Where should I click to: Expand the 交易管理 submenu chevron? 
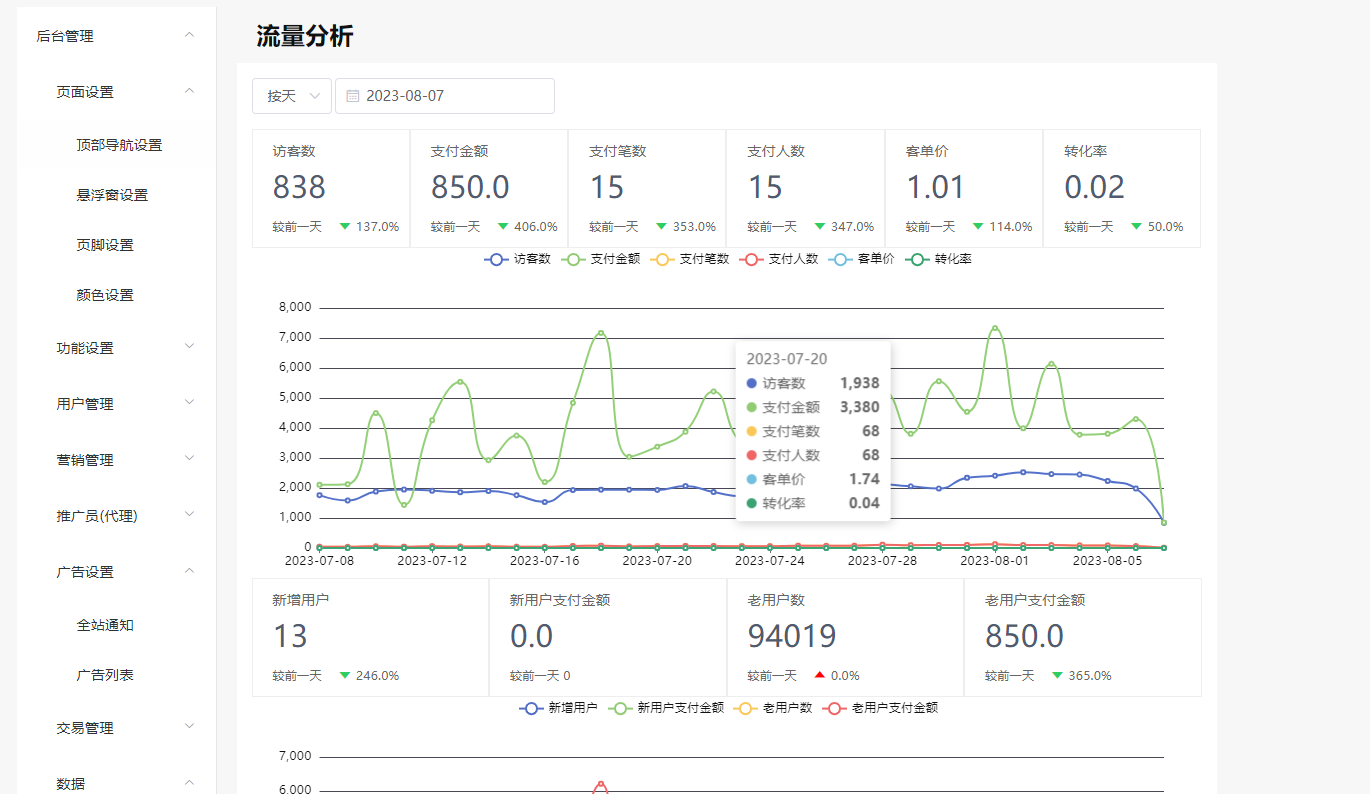189,727
